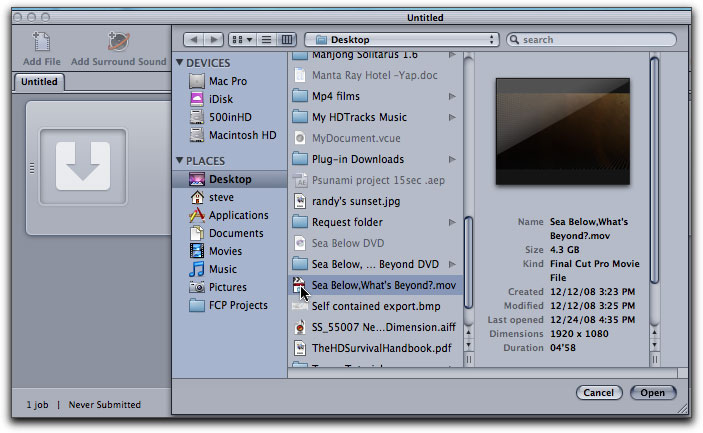Viewport: 703px width, 433px height.
Task: Click the Sea Below DVD disc image entry
Action: point(375,243)
